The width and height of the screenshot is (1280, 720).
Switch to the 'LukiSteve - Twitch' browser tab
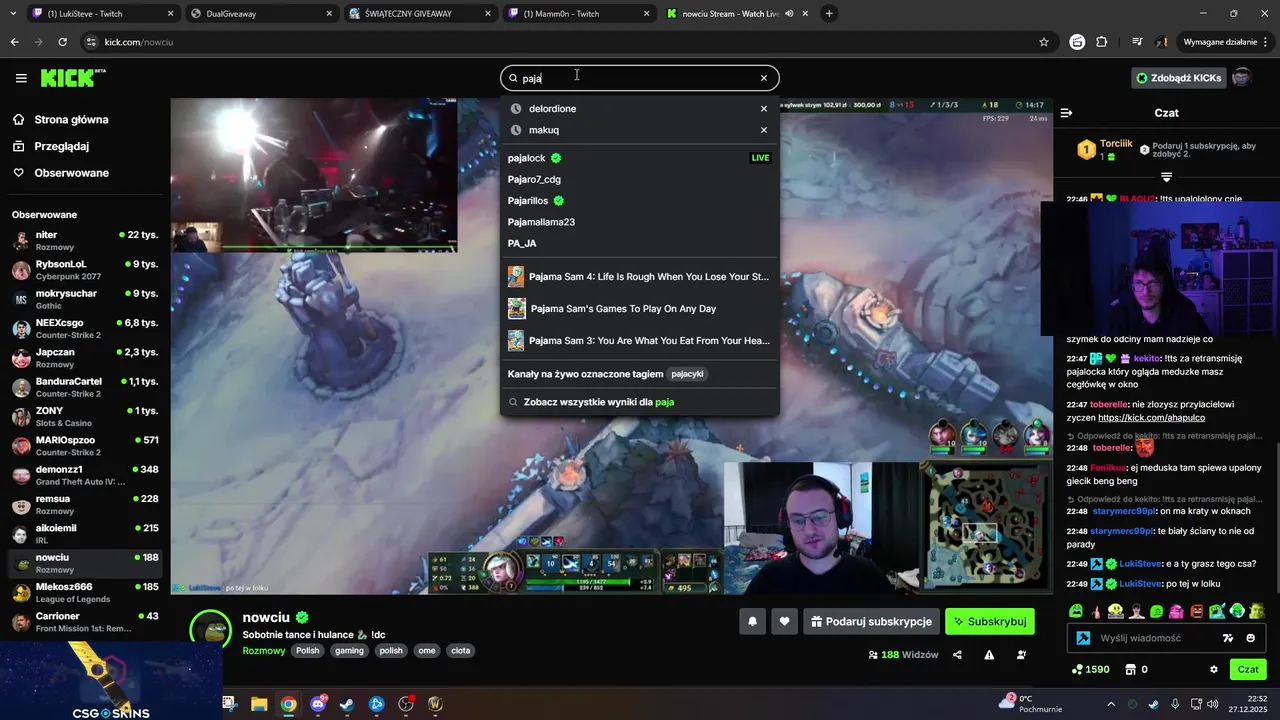click(x=102, y=14)
